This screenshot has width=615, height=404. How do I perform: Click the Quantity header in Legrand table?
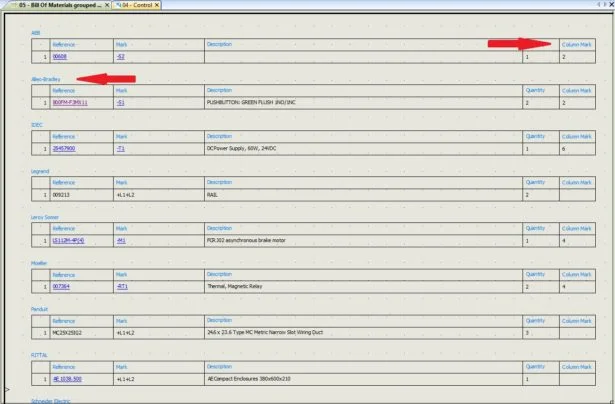point(535,182)
